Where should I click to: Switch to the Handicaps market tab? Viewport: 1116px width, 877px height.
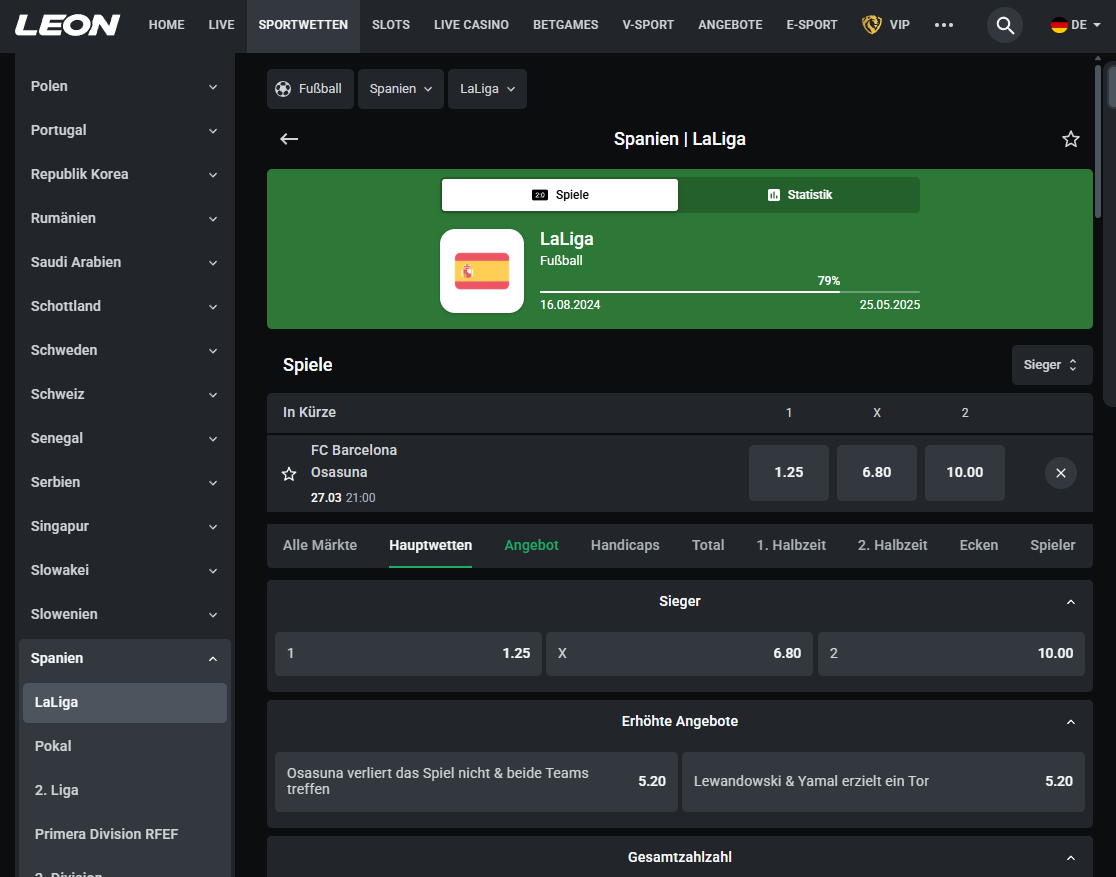624,545
